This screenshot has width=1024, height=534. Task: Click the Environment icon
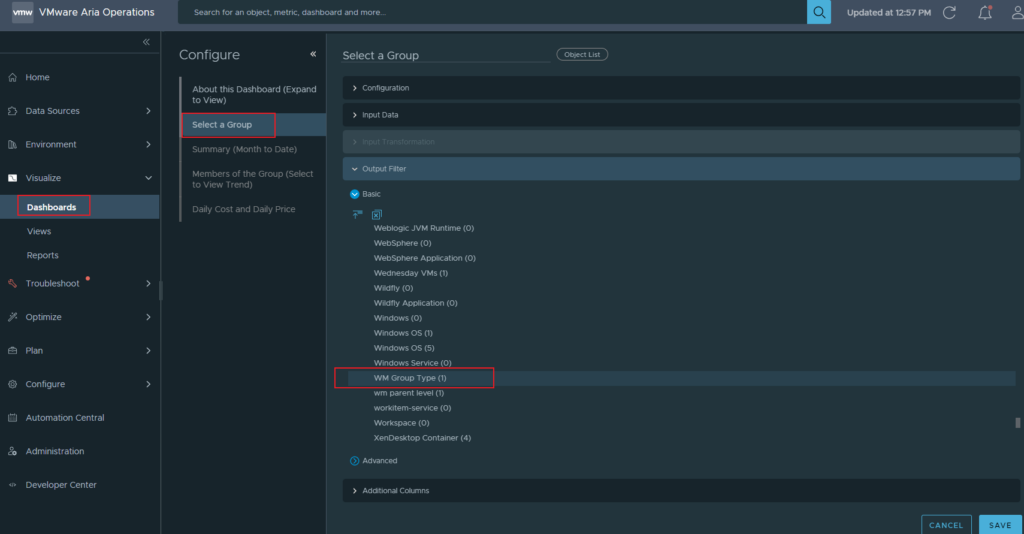point(12,144)
